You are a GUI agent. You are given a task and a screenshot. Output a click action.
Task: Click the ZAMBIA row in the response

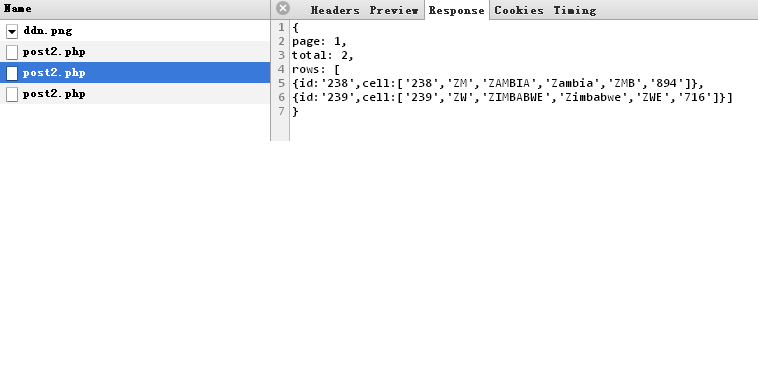pyautogui.click(x=497, y=84)
